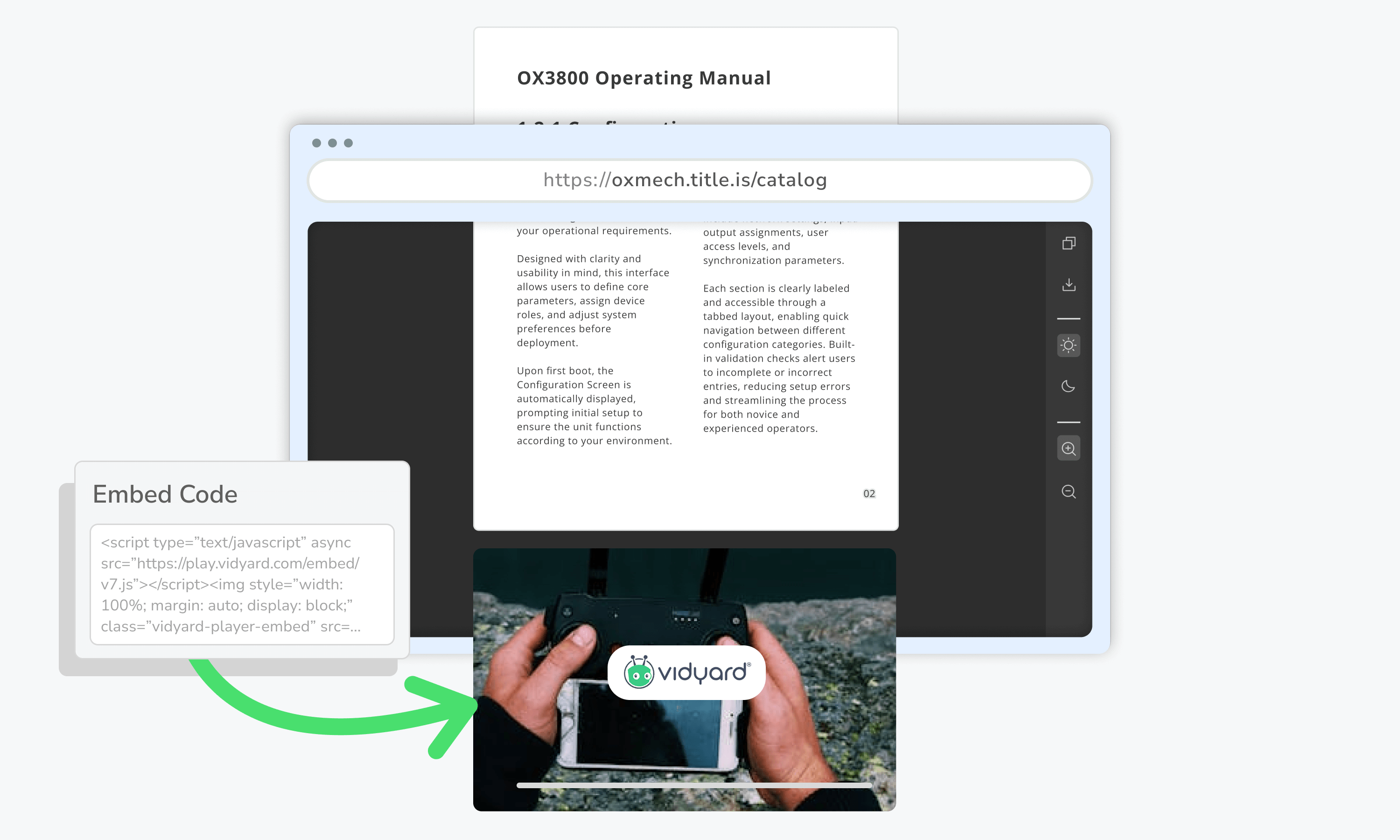The image size is (1400, 840).
Task: Switch to dark mode with the moon icon
Action: (x=1068, y=386)
